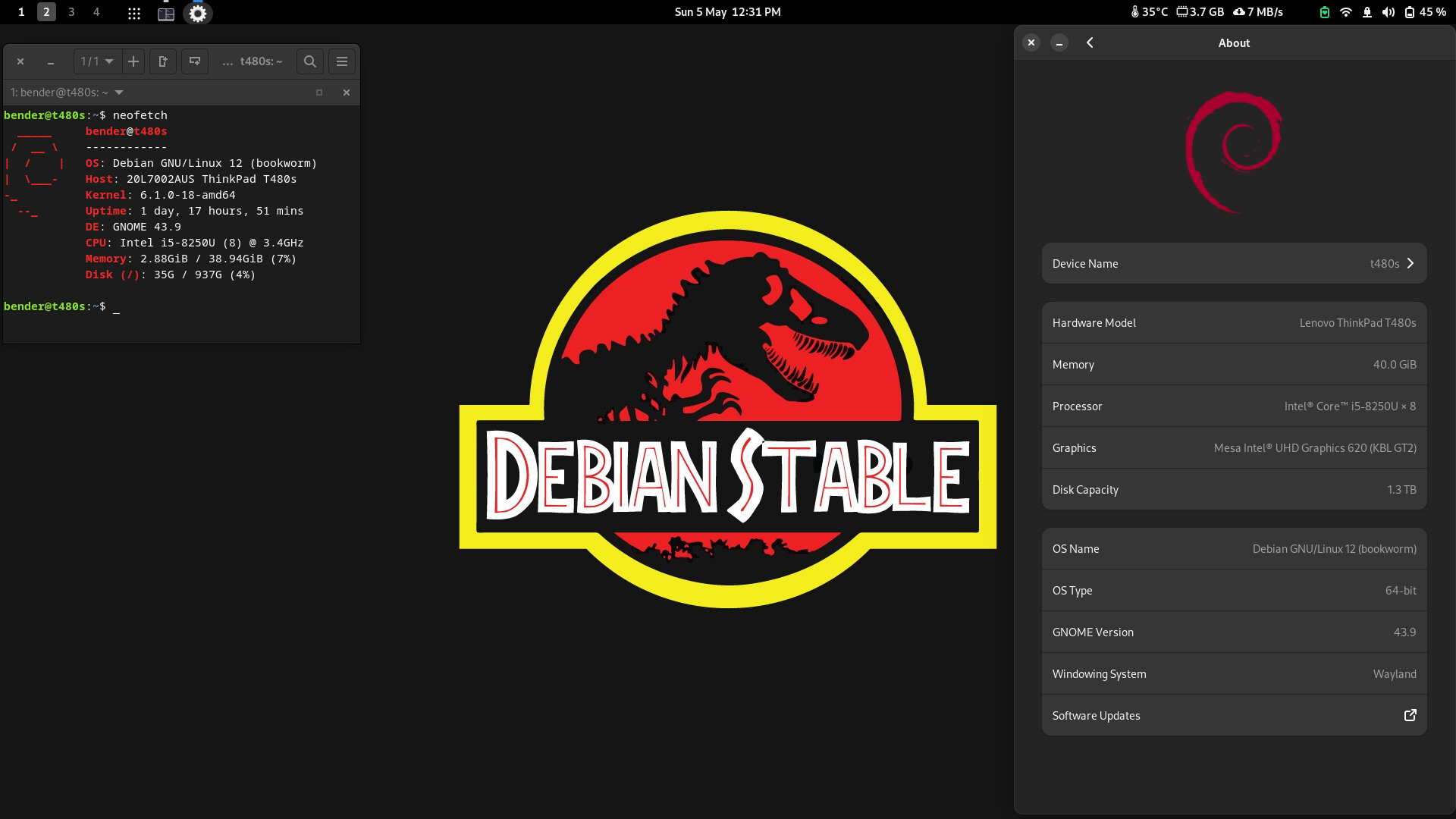Viewport: 1456px width, 819px height.
Task: Close the bender@t480s terminal pane
Action: click(347, 93)
